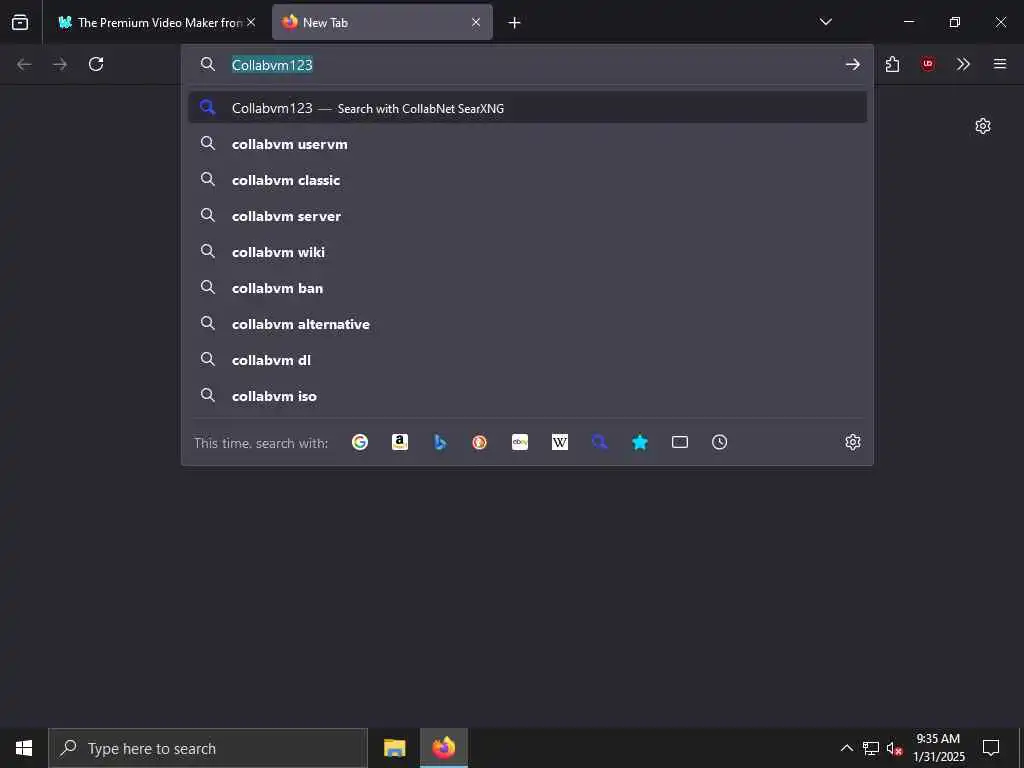Search this time with DuckDuckGo

point(480,442)
